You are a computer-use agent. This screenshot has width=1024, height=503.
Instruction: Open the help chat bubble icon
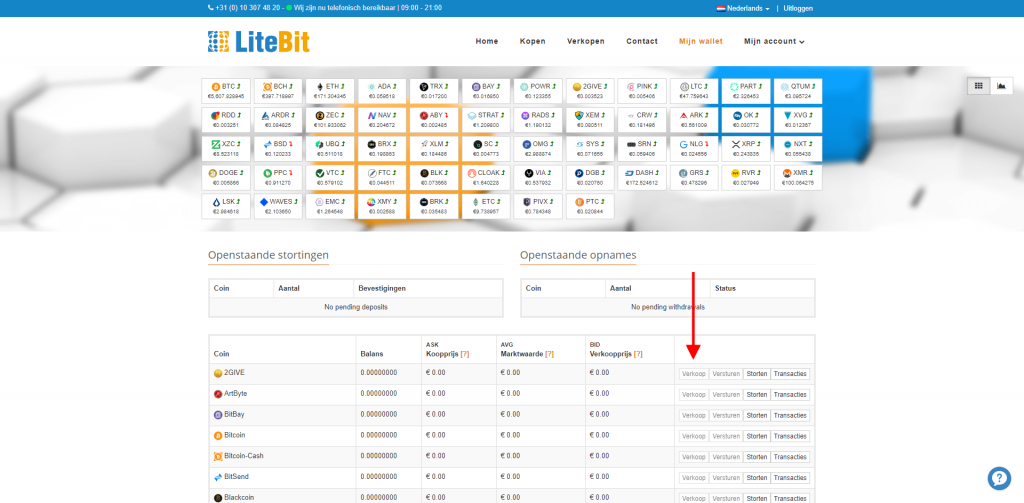point(999,478)
